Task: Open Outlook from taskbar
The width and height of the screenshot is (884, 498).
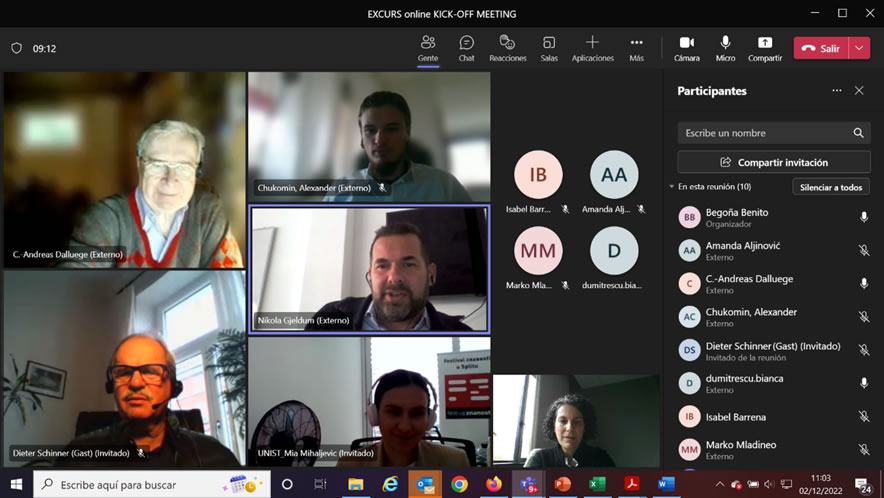Action: point(425,484)
